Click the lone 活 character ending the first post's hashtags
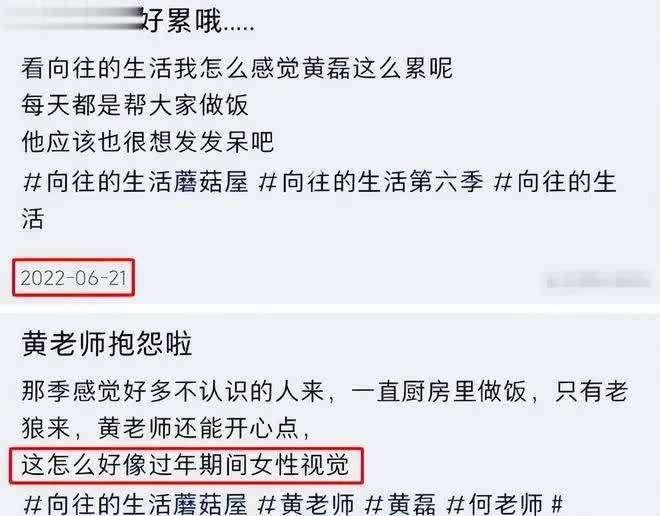Screen dimensions: 660x516 (x=33, y=219)
